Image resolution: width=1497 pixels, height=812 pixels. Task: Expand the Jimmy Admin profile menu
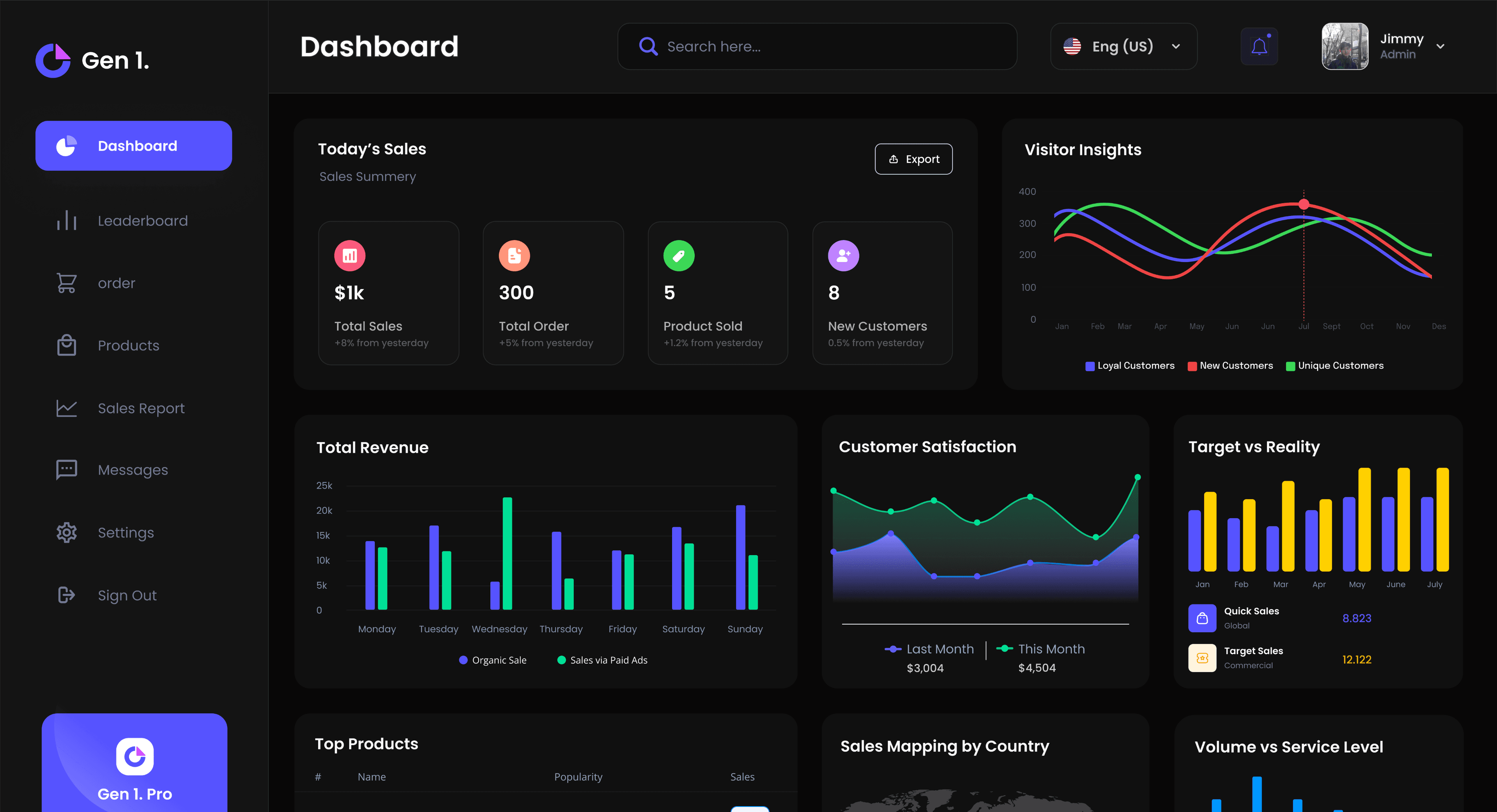[x=1440, y=46]
